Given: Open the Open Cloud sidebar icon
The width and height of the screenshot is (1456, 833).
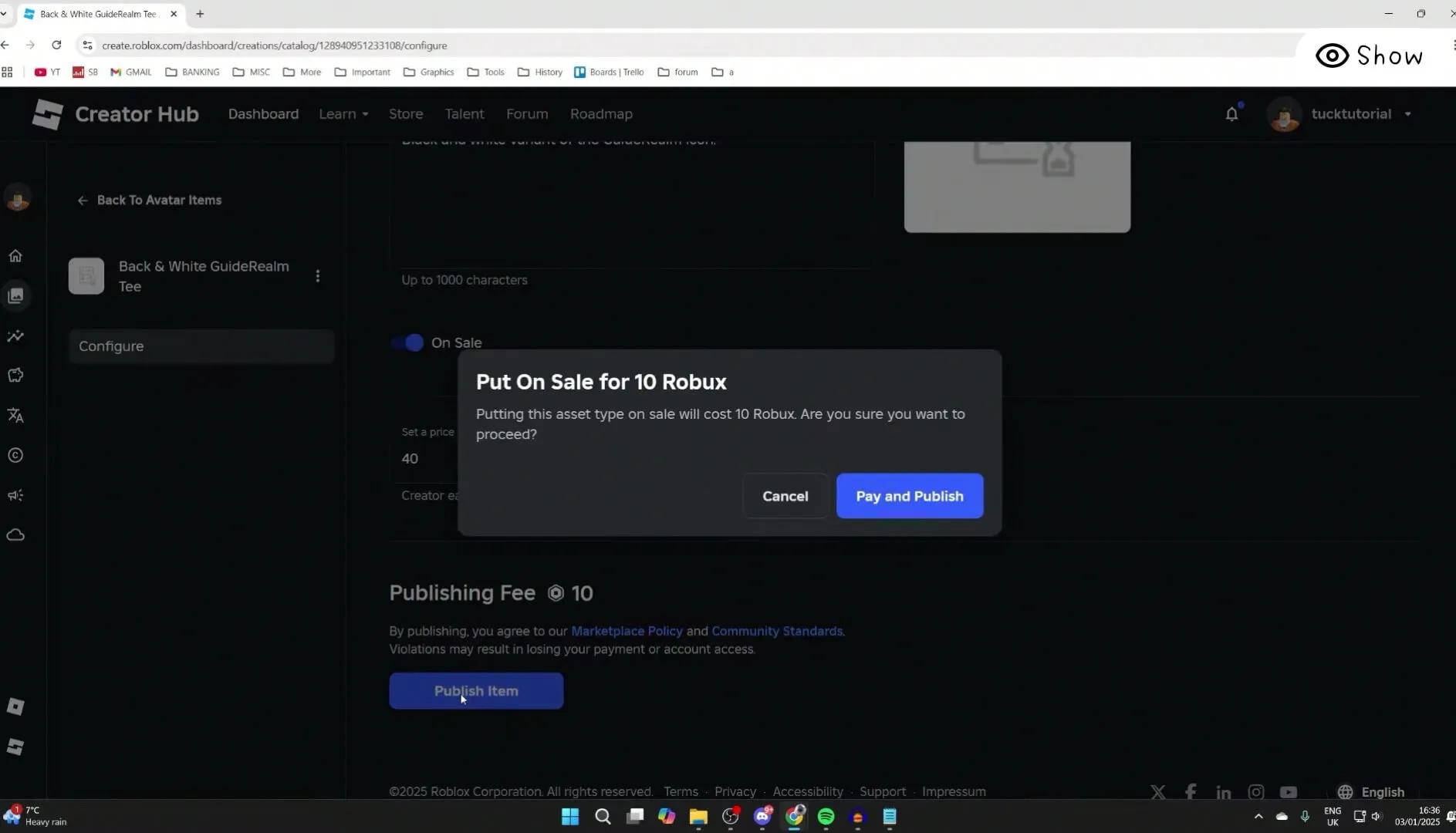Looking at the screenshot, I should pos(15,535).
